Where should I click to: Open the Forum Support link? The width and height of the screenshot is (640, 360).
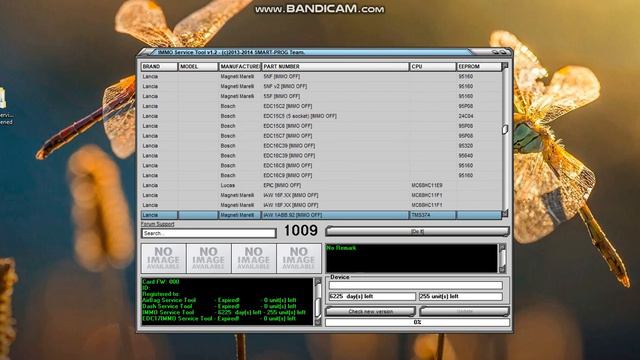158,224
